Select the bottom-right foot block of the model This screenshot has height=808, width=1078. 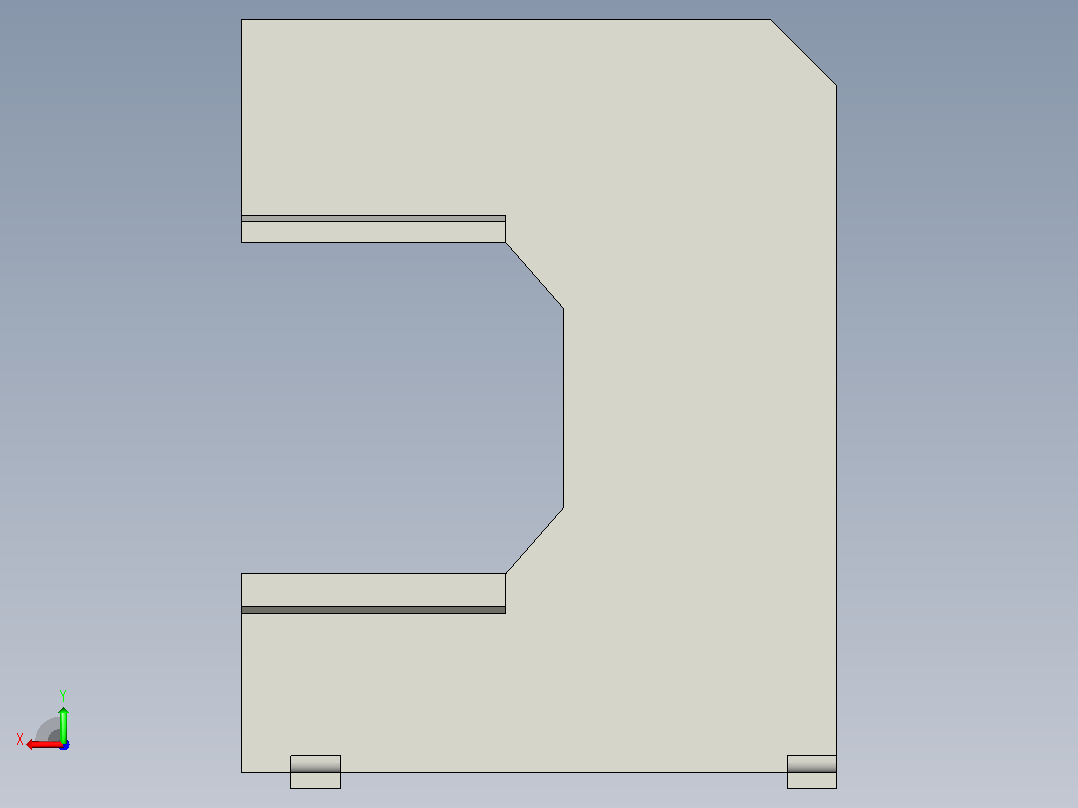pyautogui.click(x=812, y=772)
